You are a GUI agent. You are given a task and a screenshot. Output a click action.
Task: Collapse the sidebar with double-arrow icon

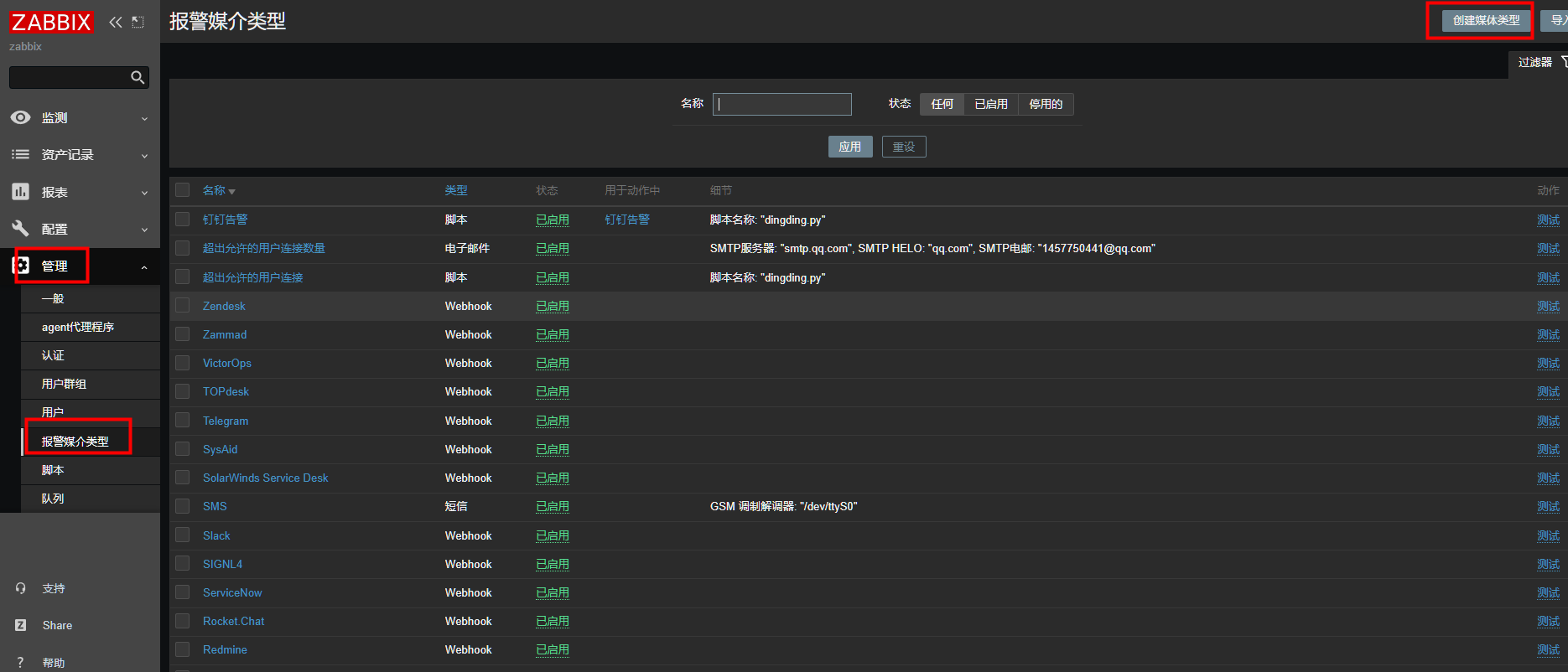coord(116,22)
